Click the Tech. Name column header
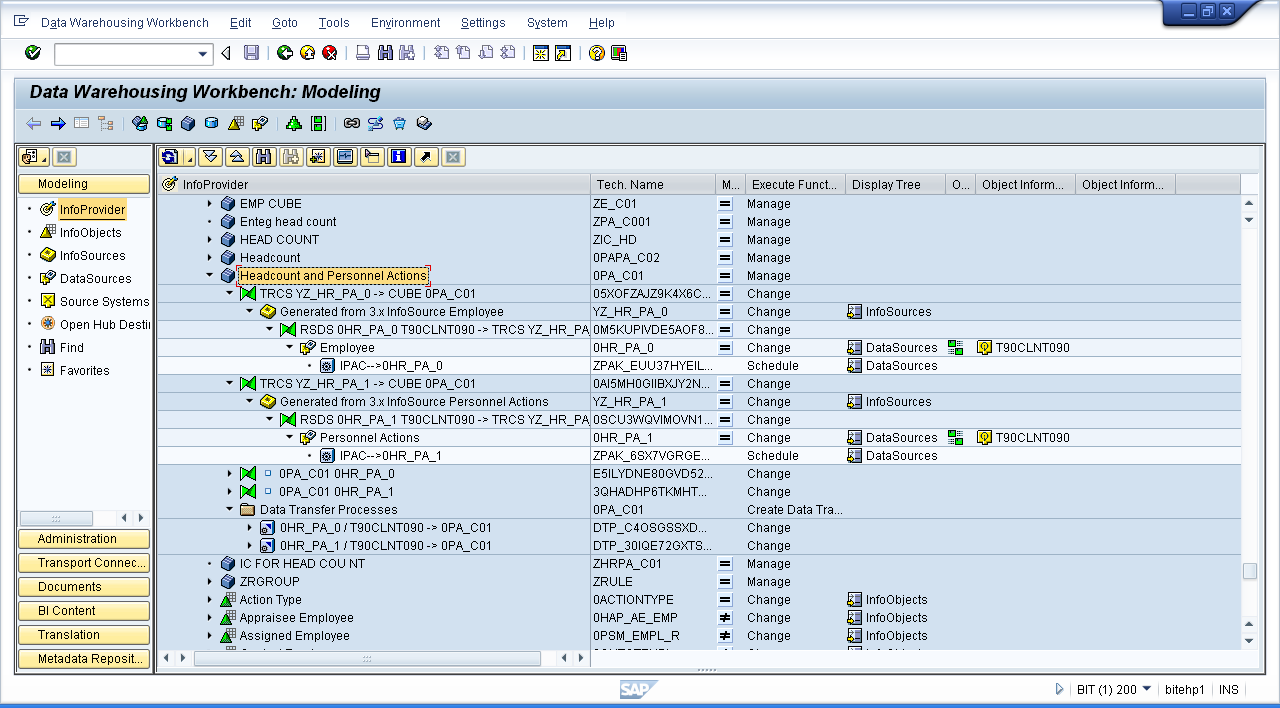 tap(653, 184)
